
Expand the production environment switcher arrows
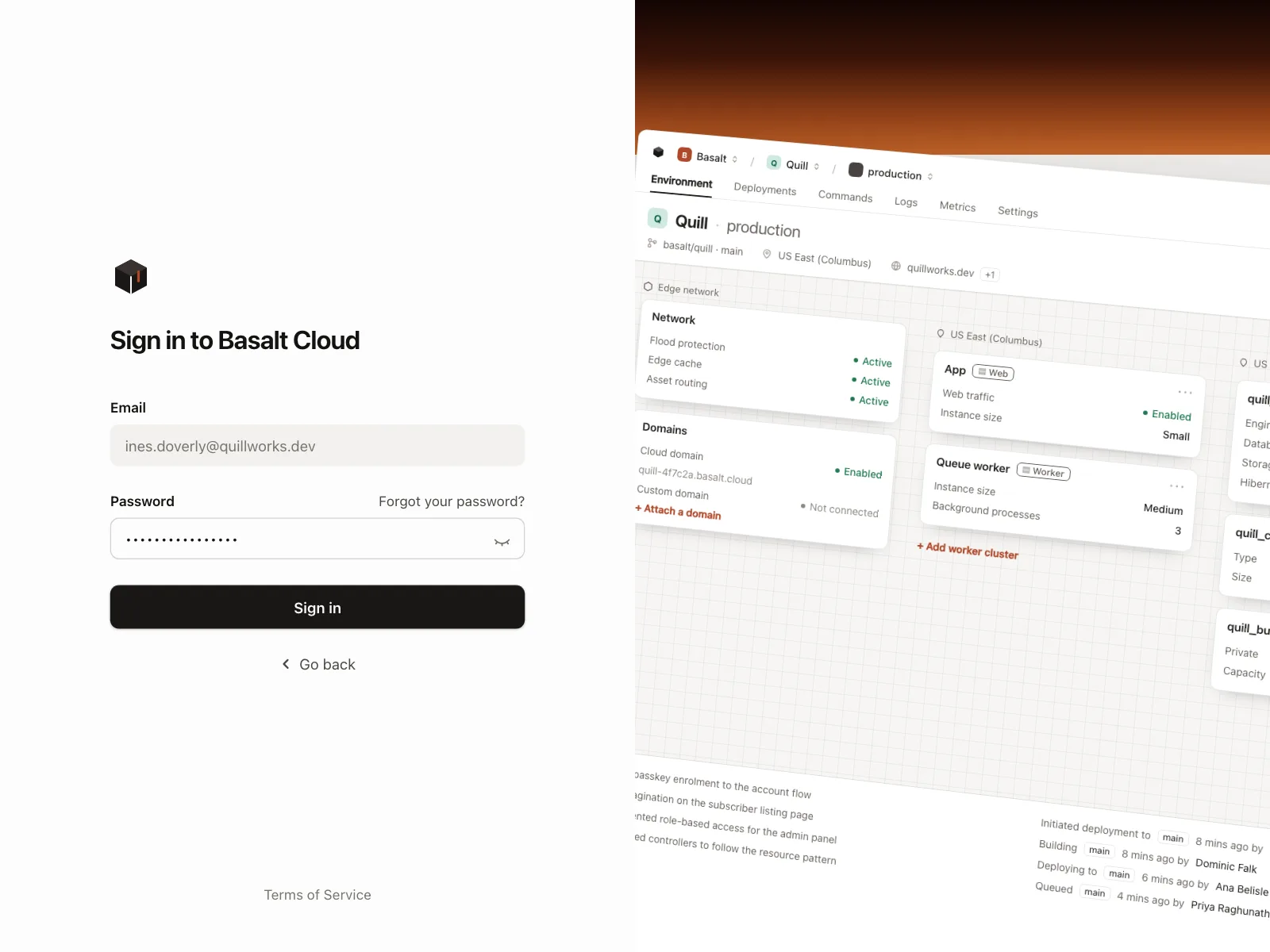pos(930,176)
